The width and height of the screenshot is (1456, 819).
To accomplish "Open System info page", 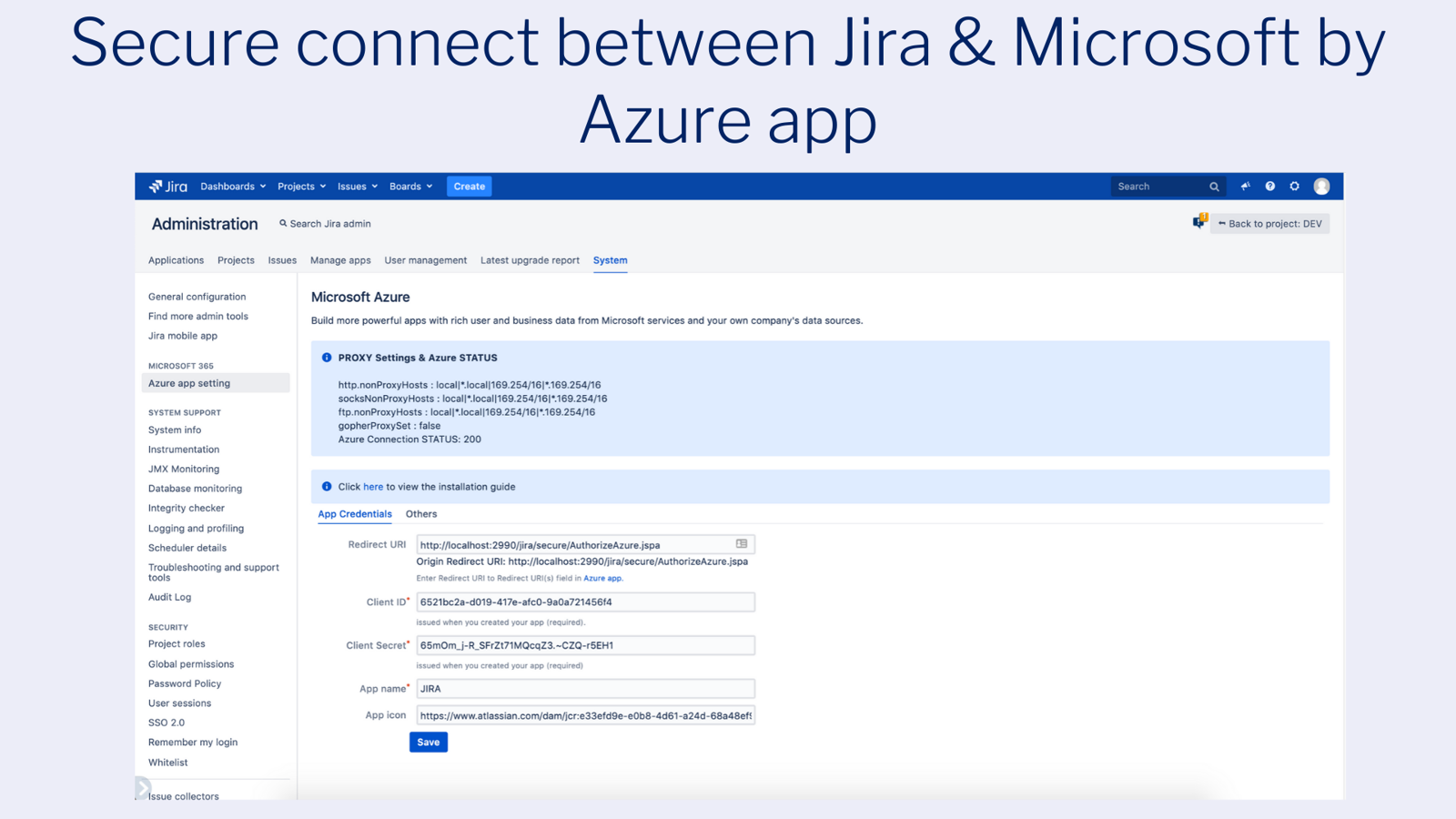I will (x=175, y=430).
